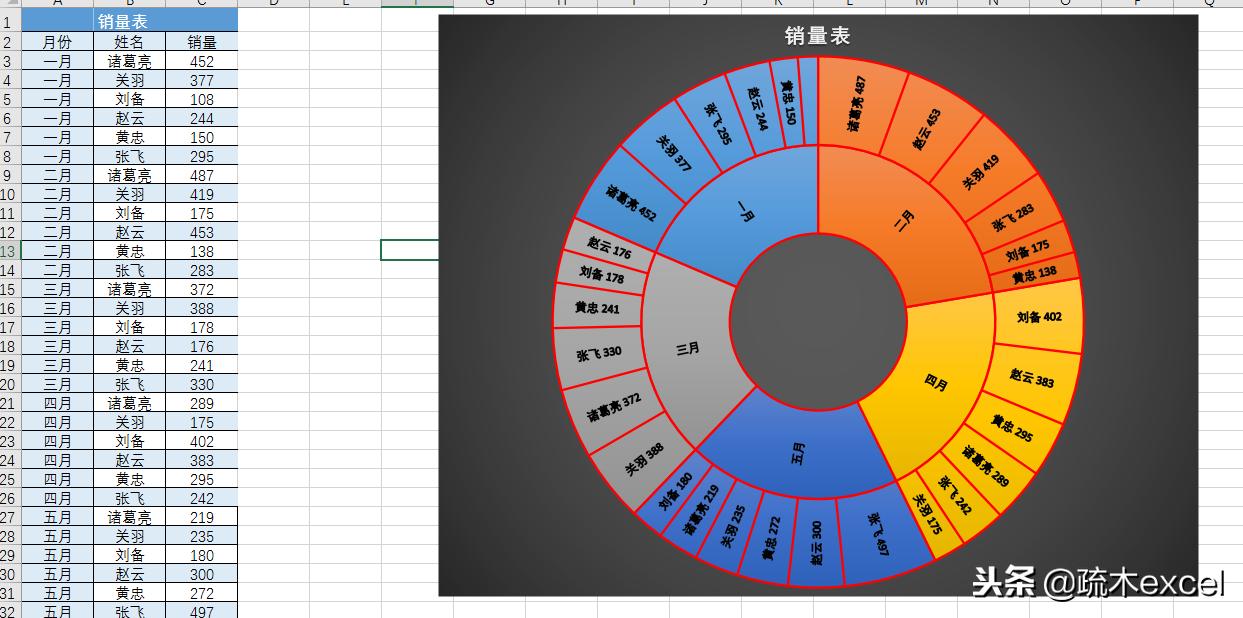The height and width of the screenshot is (618, 1243).
Task: Select the 月份 column header cell
Action: click(58, 41)
